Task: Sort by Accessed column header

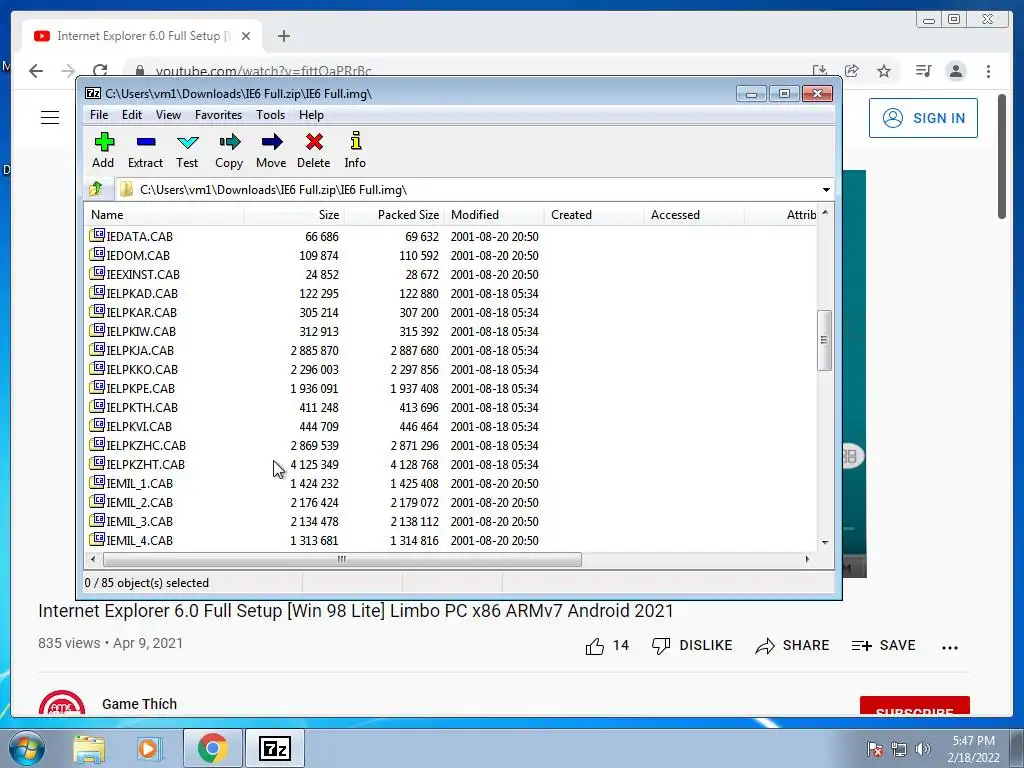Action: click(x=694, y=215)
